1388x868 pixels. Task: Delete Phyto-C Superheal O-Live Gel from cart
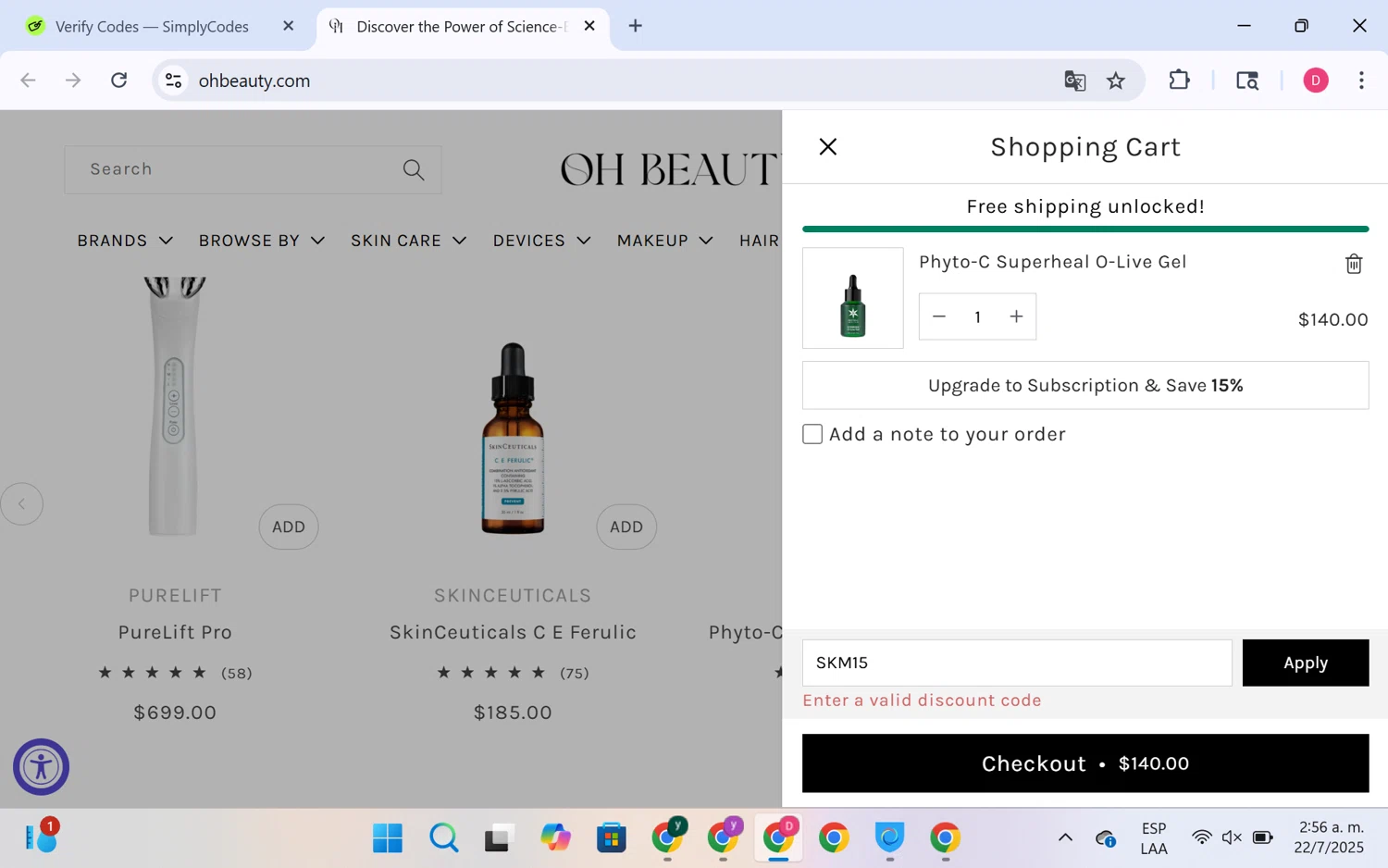[1353, 264]
